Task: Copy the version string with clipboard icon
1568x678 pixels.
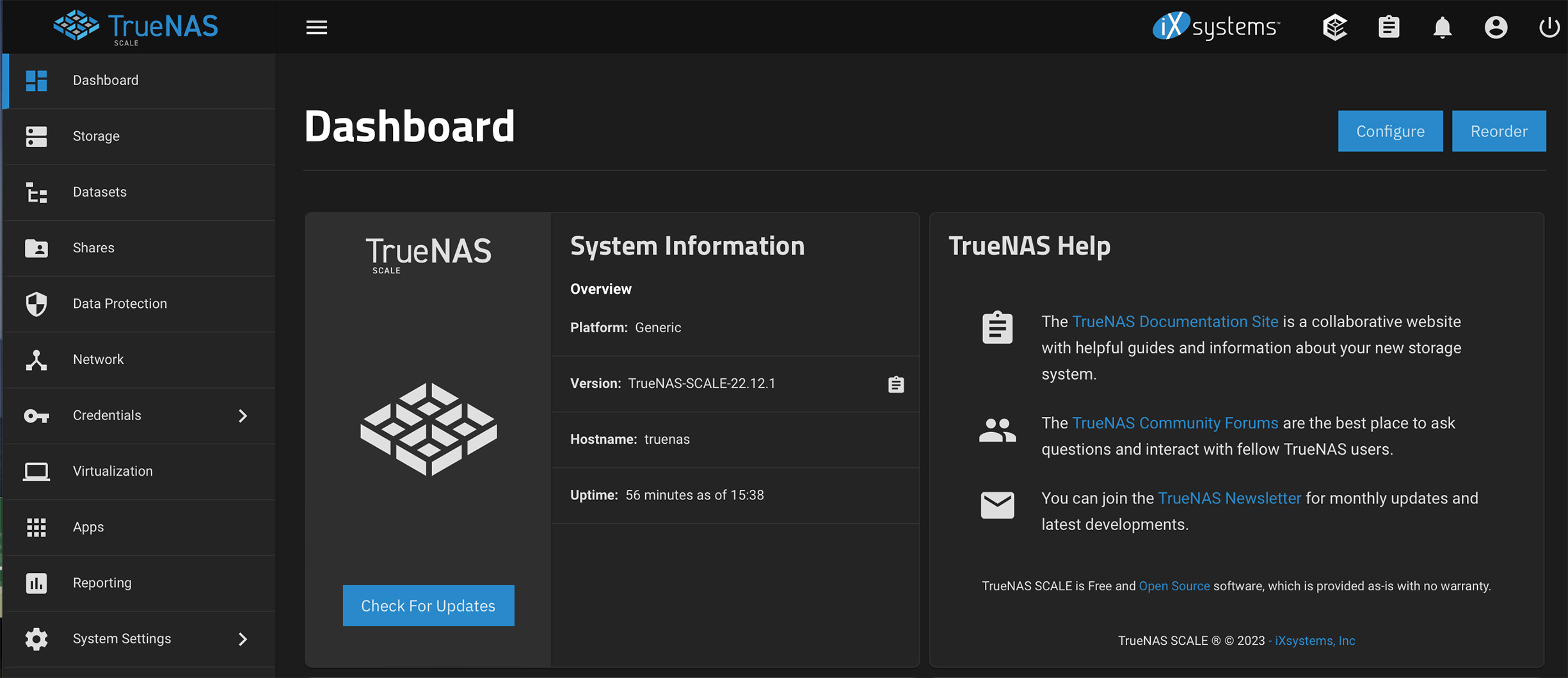Action: (x=895, y=384)
